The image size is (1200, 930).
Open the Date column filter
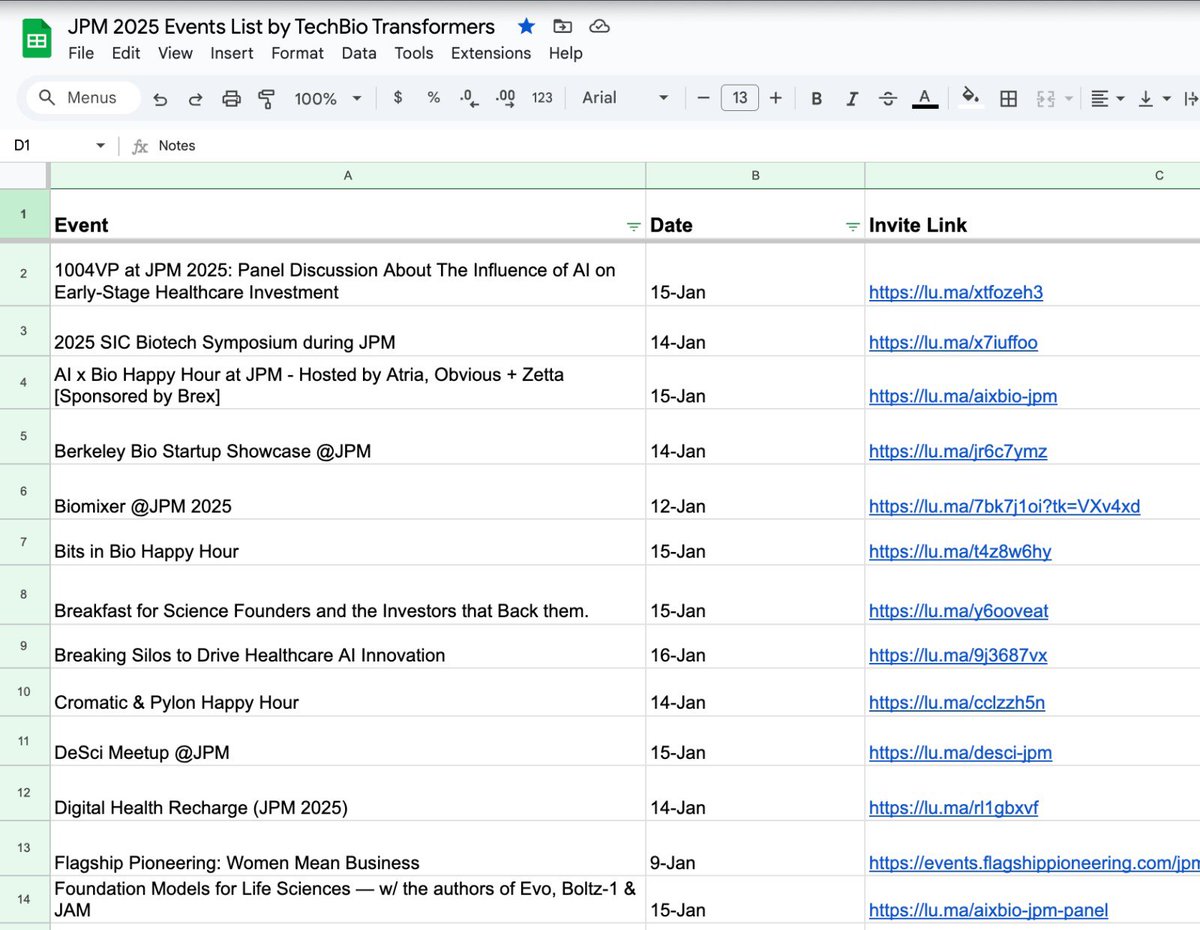click(x=852, y=227)
